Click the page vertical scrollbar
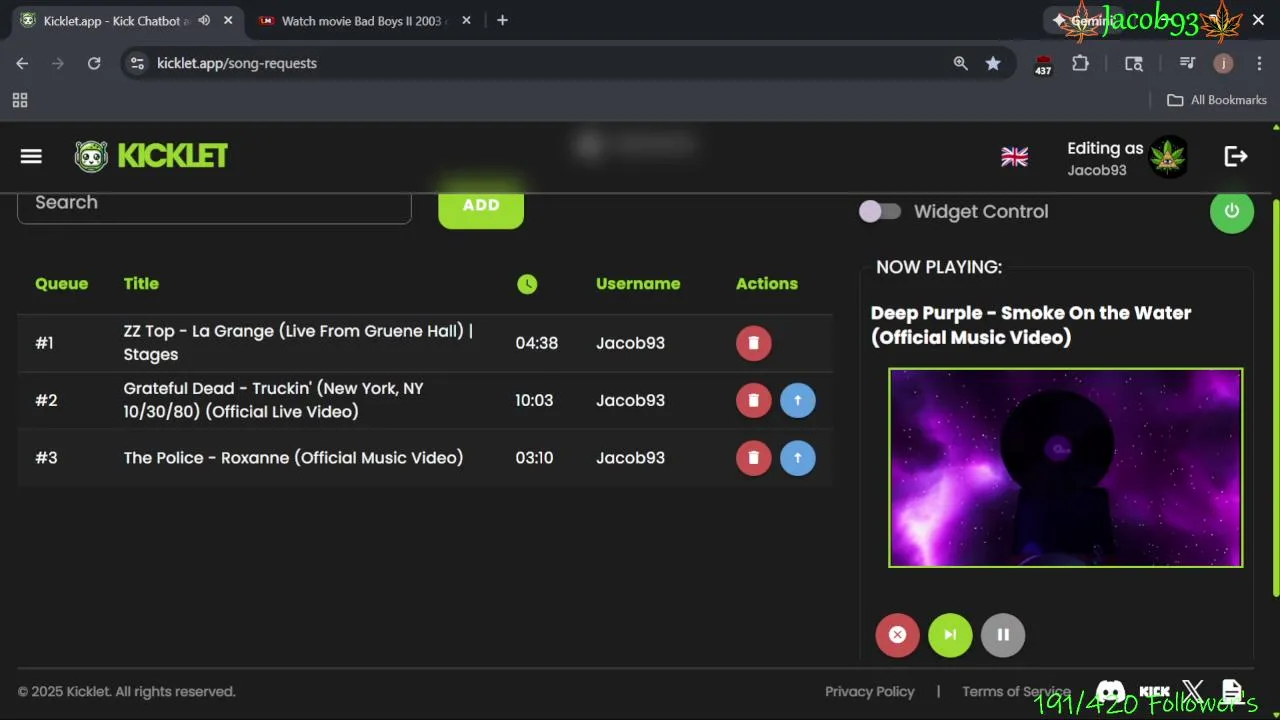The image size is (1280, 720). pyautogui.click(x=1275, y=400)
